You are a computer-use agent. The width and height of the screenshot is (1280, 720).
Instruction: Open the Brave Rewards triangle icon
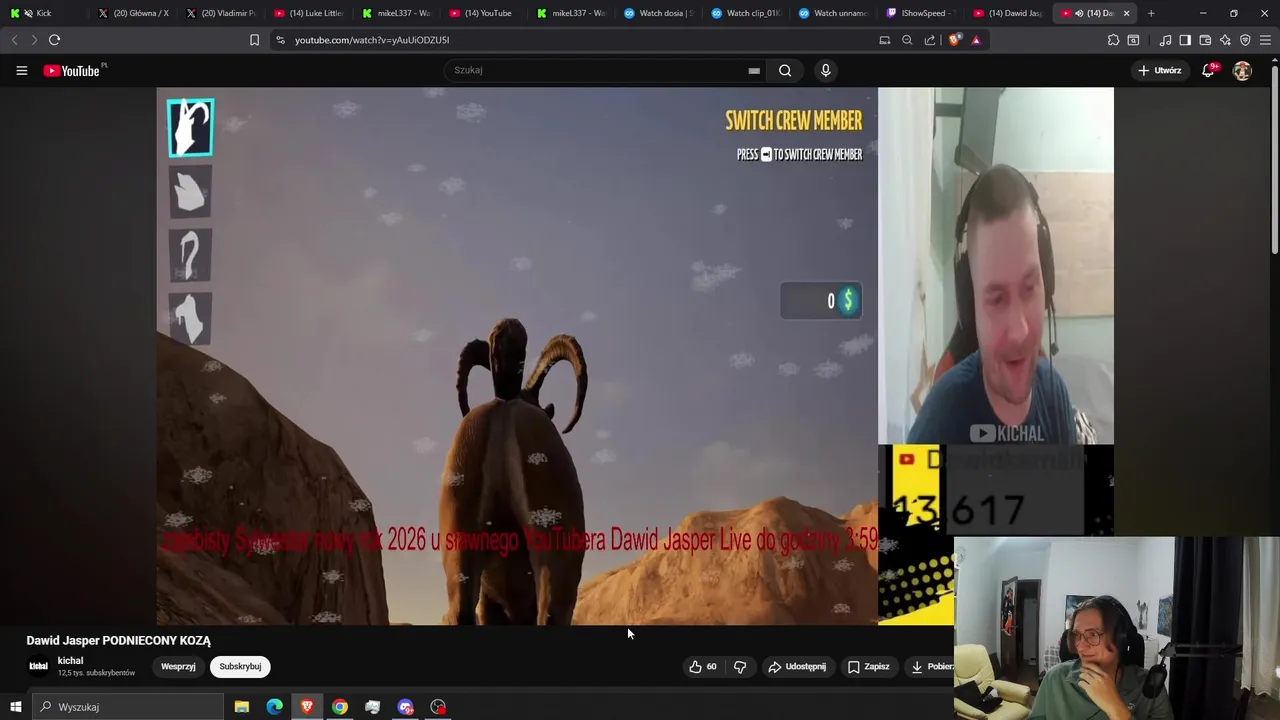pyautogui.click(x=976, y=40)
